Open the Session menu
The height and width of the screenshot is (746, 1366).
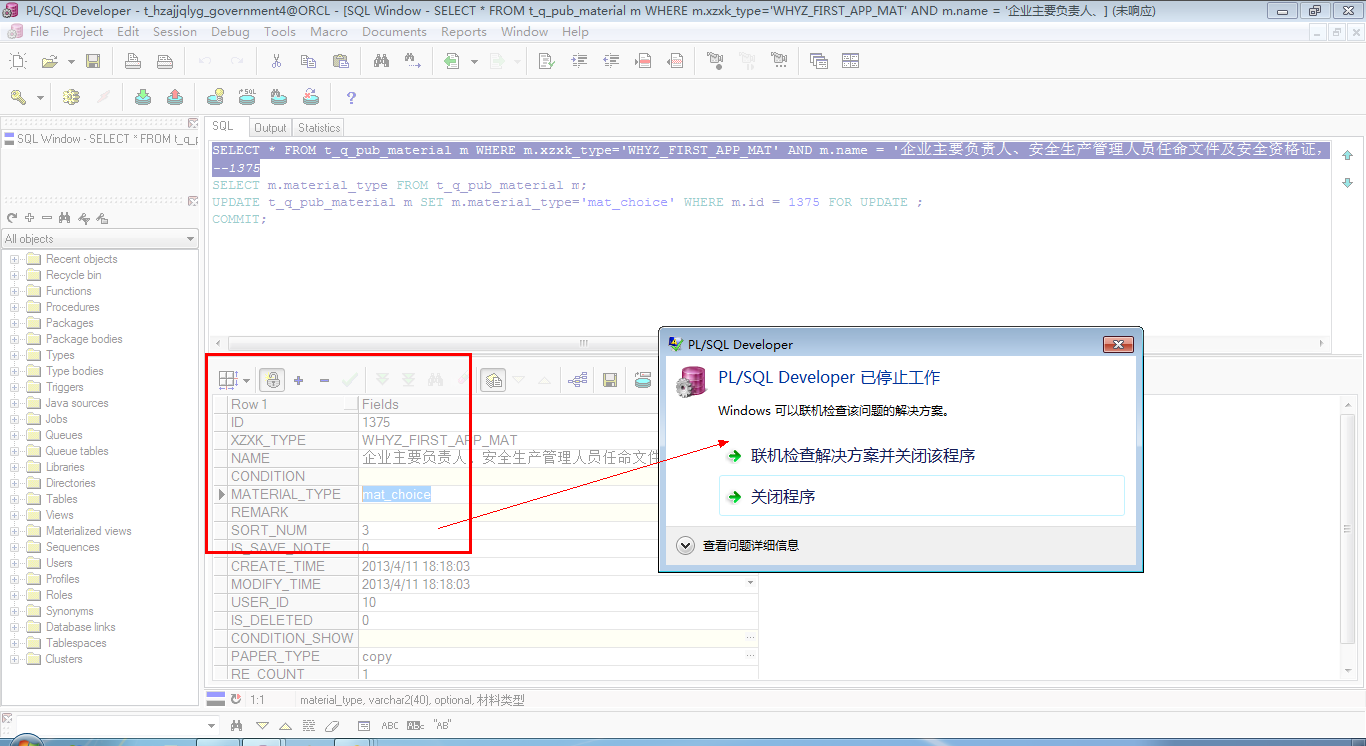tap(175, 31)
